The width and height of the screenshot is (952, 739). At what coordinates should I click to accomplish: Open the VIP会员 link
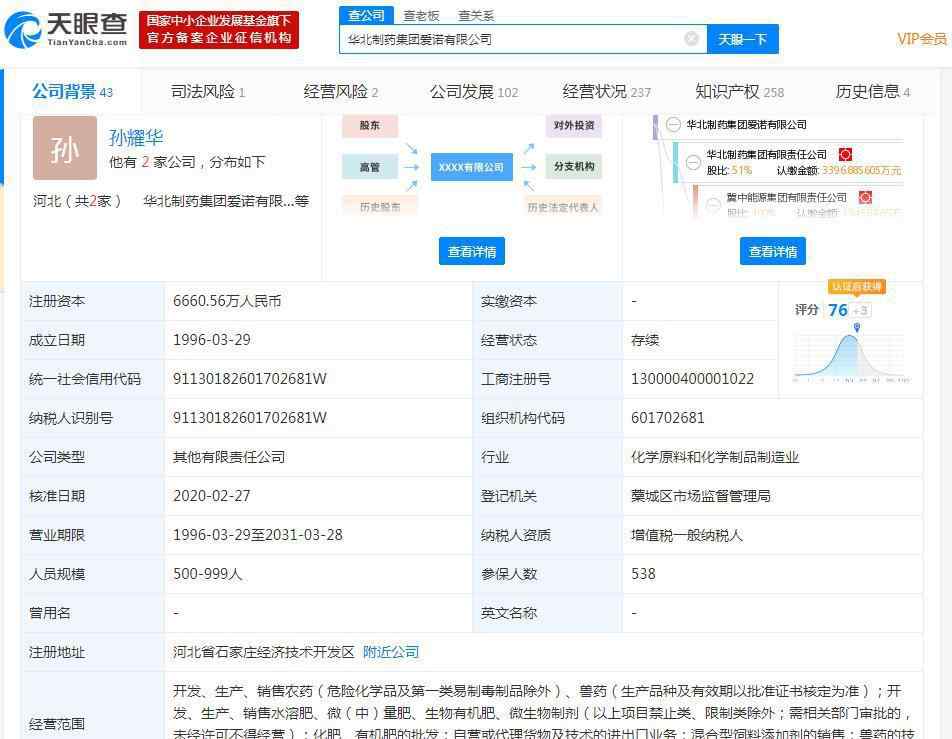pyautogui.click(x=921, y=39)
